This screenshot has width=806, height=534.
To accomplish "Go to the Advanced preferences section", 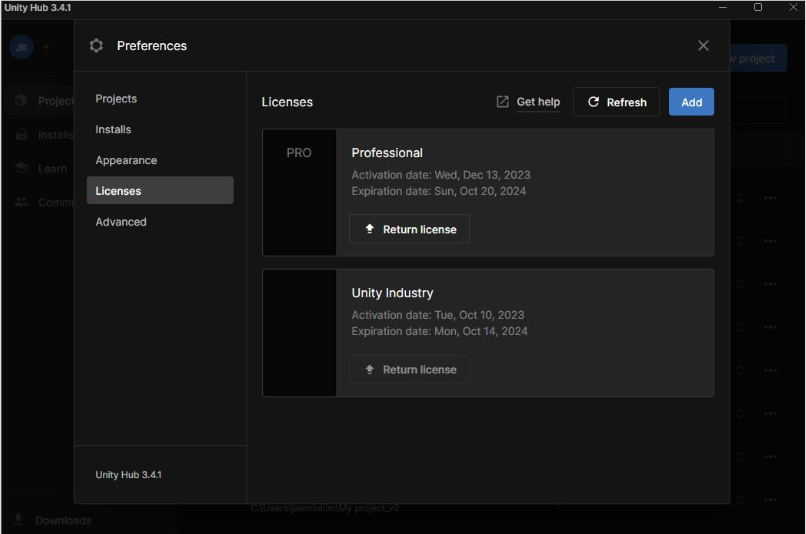I will pos(121,222).
